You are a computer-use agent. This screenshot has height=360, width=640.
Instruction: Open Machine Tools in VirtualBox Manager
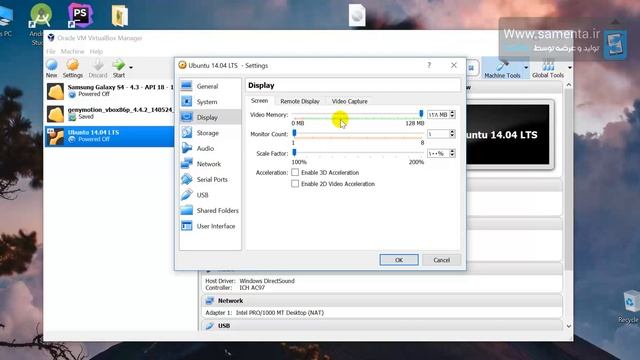[502, 68]
